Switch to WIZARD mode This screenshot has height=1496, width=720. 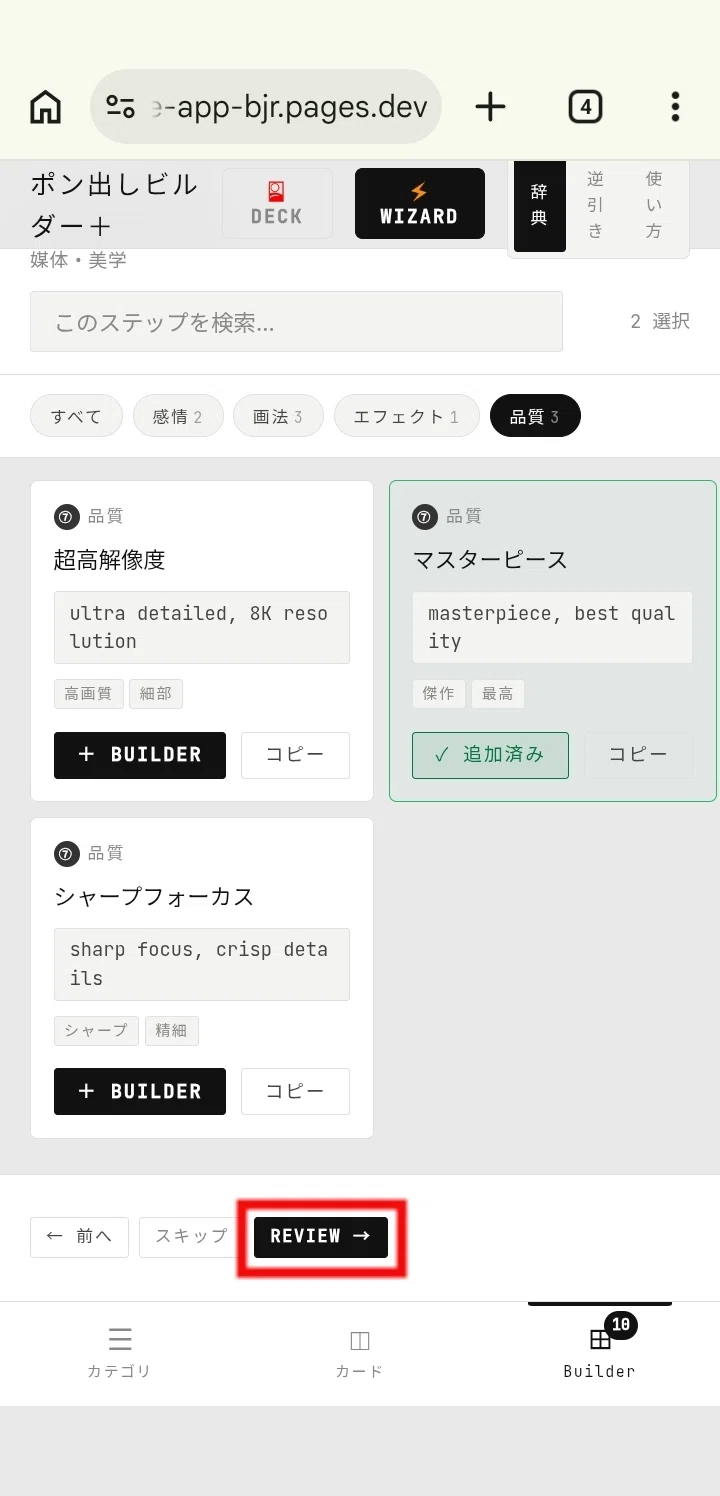(x=420, y=203)
